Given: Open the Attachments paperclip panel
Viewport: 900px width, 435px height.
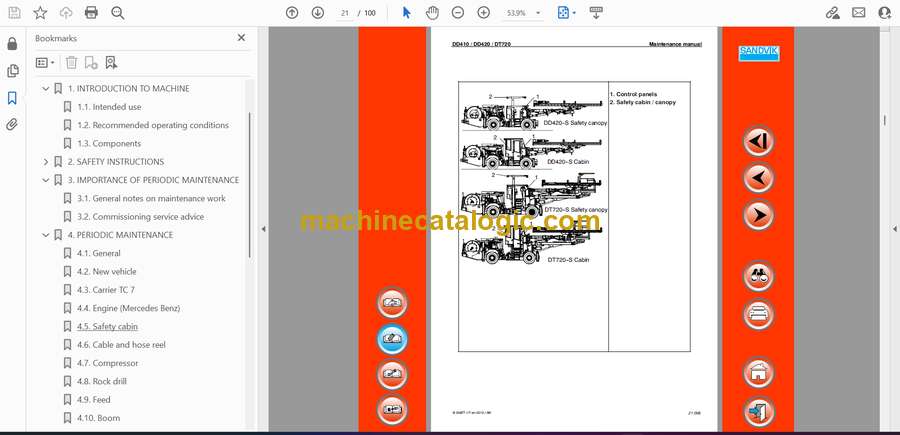Looking at the screenshot, I should (12, 125).
